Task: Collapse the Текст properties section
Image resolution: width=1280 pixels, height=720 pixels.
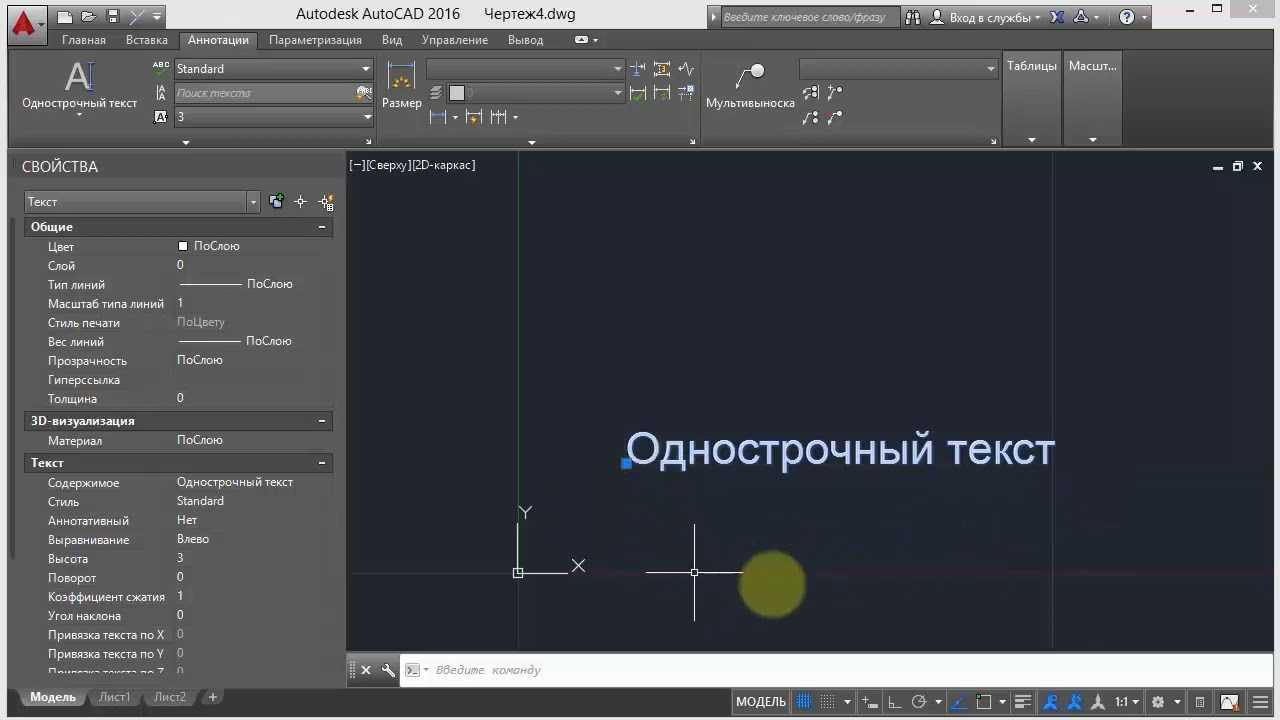Action: (322, 463)
